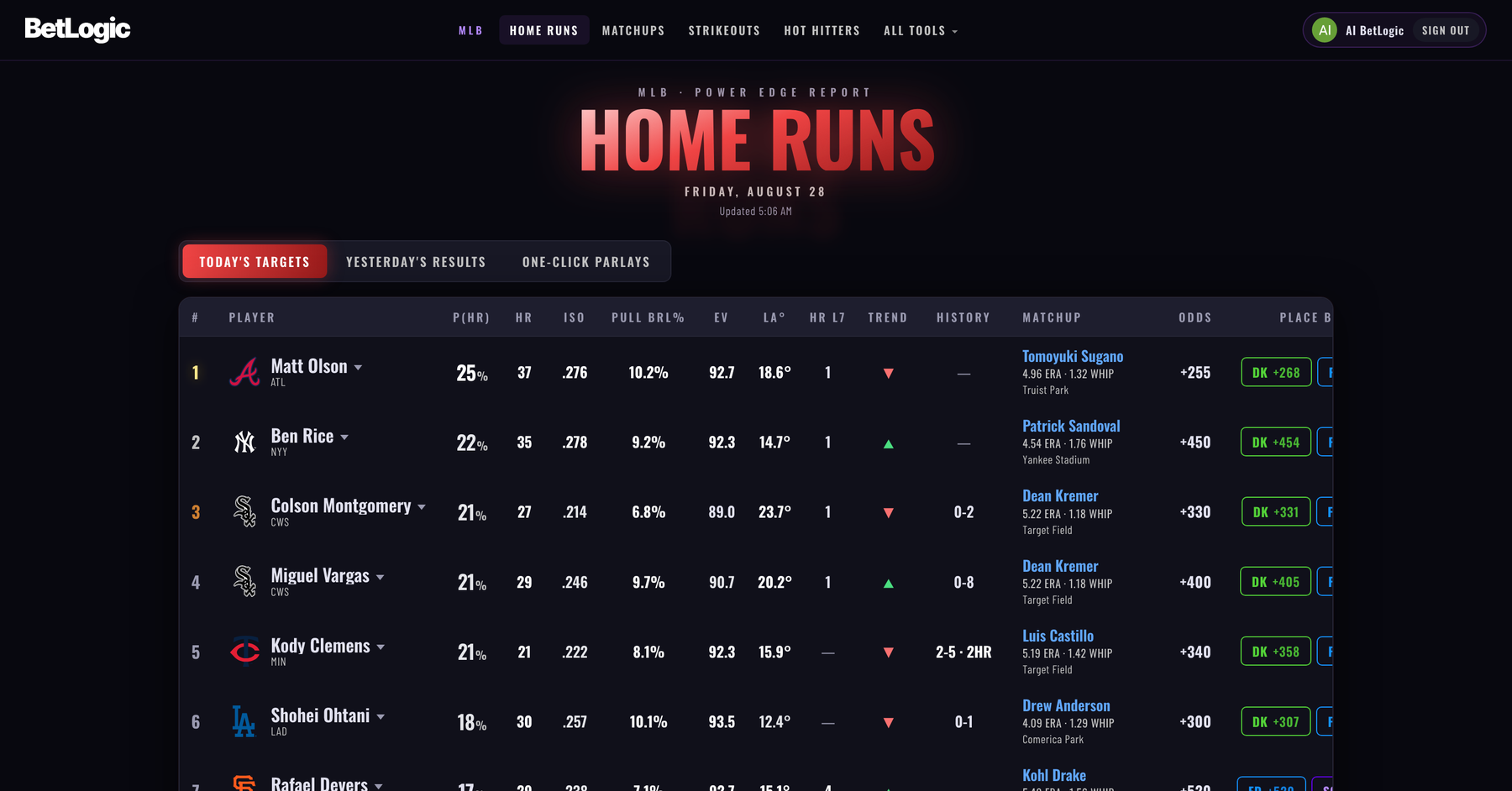Open the Tomoyuki Sugano pitcher link

coord(1073,356)
